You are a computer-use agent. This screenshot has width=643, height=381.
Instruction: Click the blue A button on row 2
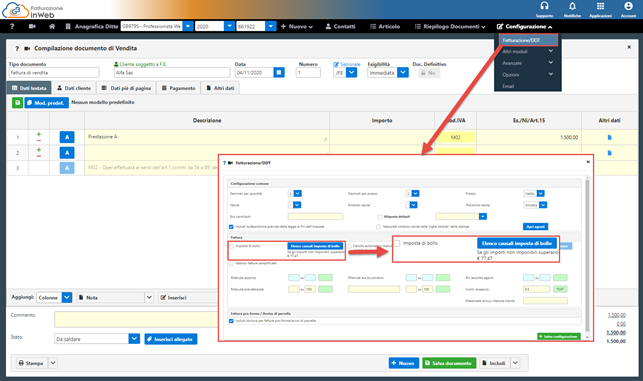point(67,153)
